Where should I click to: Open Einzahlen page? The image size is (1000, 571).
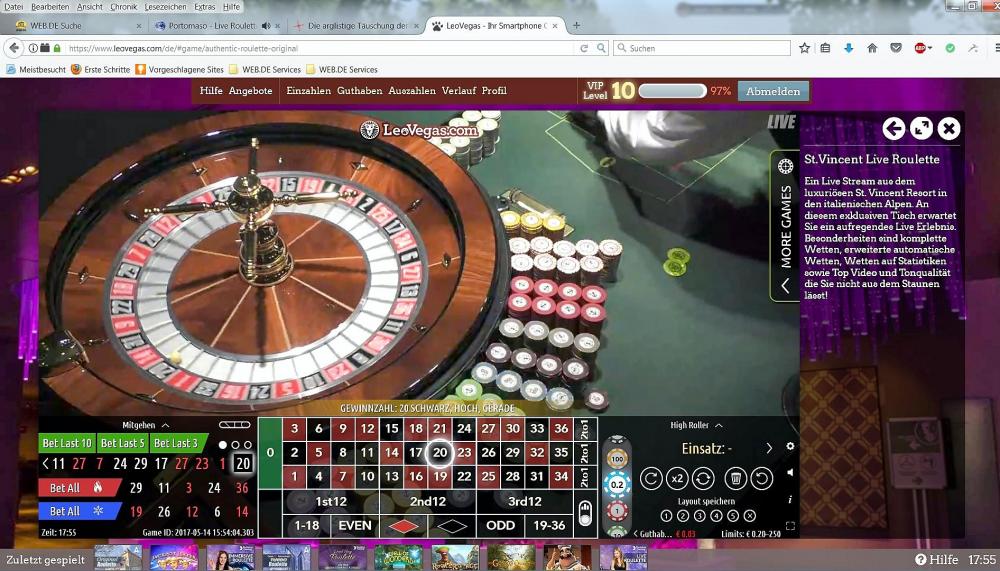coord(309,91)
